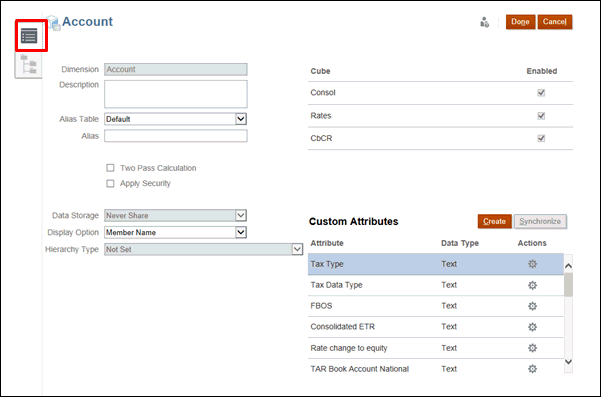Open the gear actions for Consolidated ETR
601x397 pixels.
point(532,327)
